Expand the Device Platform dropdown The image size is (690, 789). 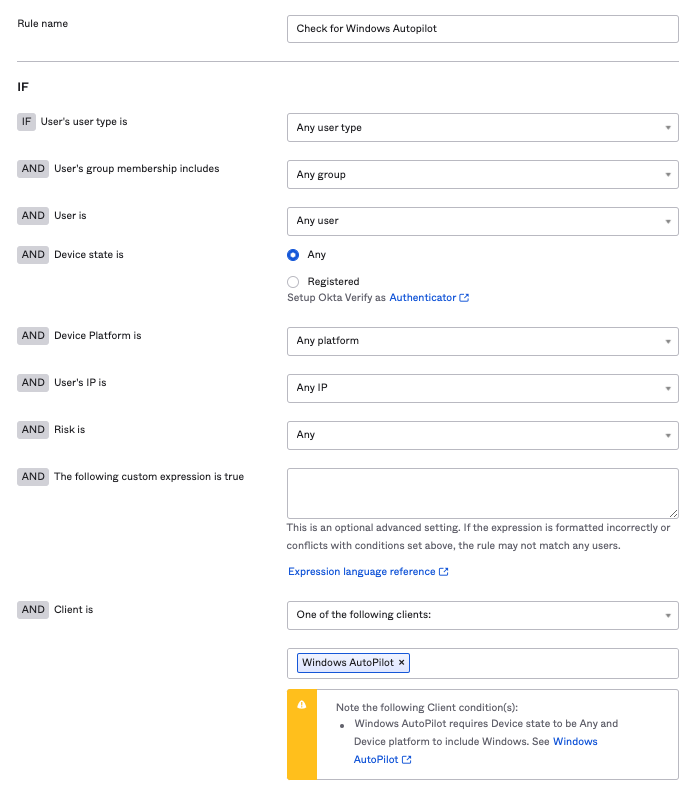482,341
